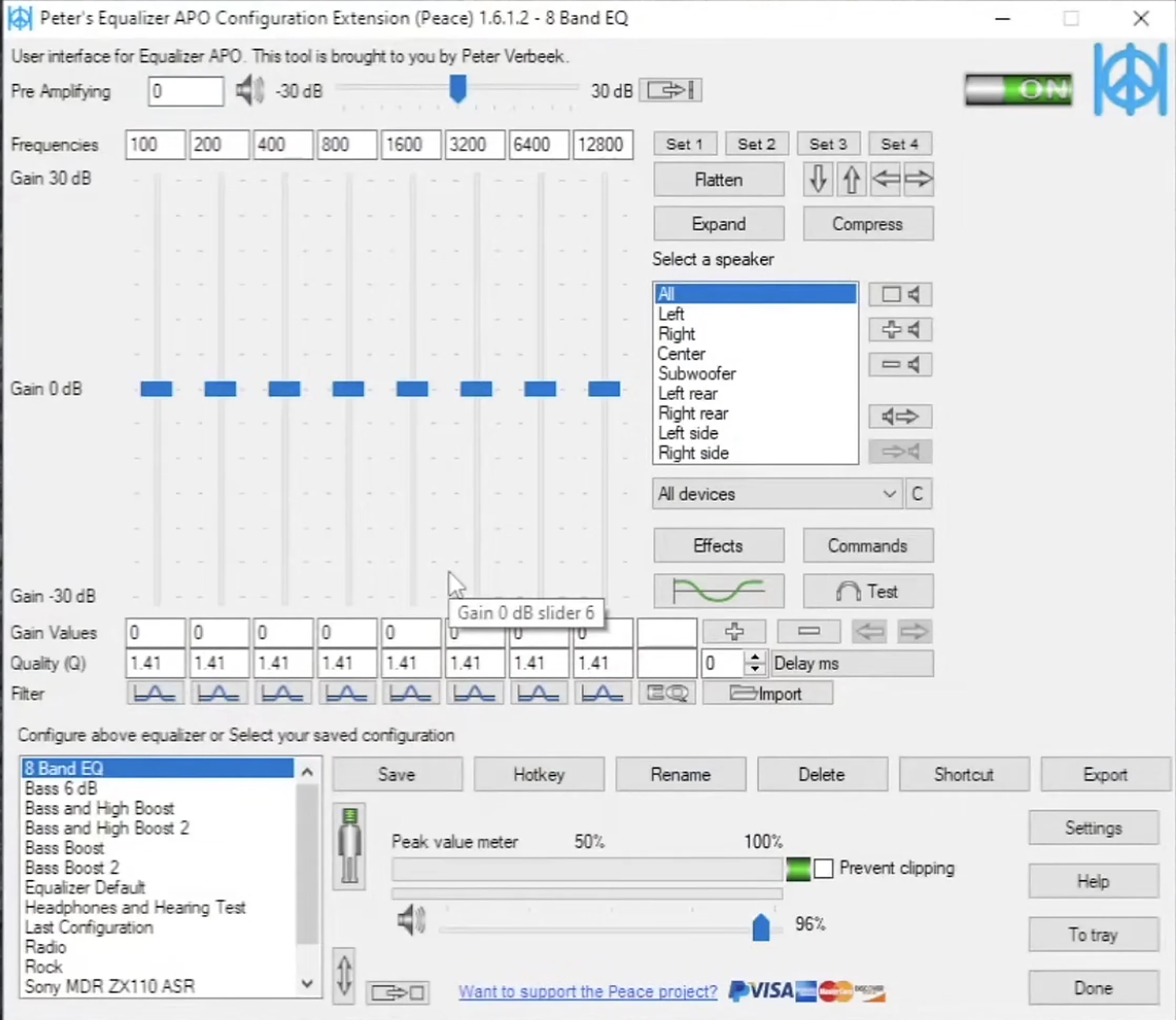Screen dimensions: 1176x1020
Task: Click the filter search icon button
Action: pos(667,693)
